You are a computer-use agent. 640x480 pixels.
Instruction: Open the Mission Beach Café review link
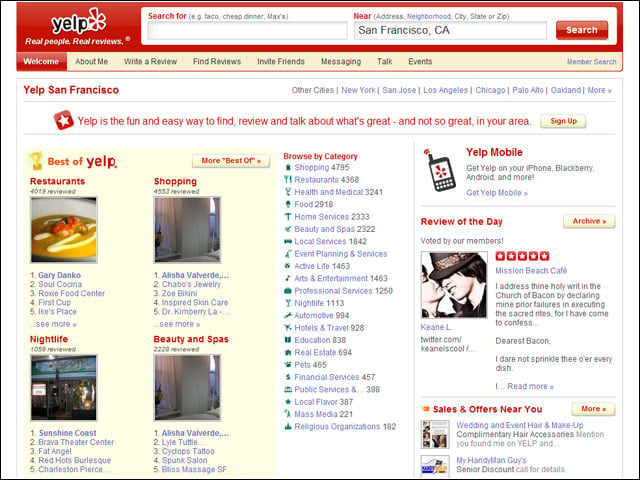pos(531,271)
